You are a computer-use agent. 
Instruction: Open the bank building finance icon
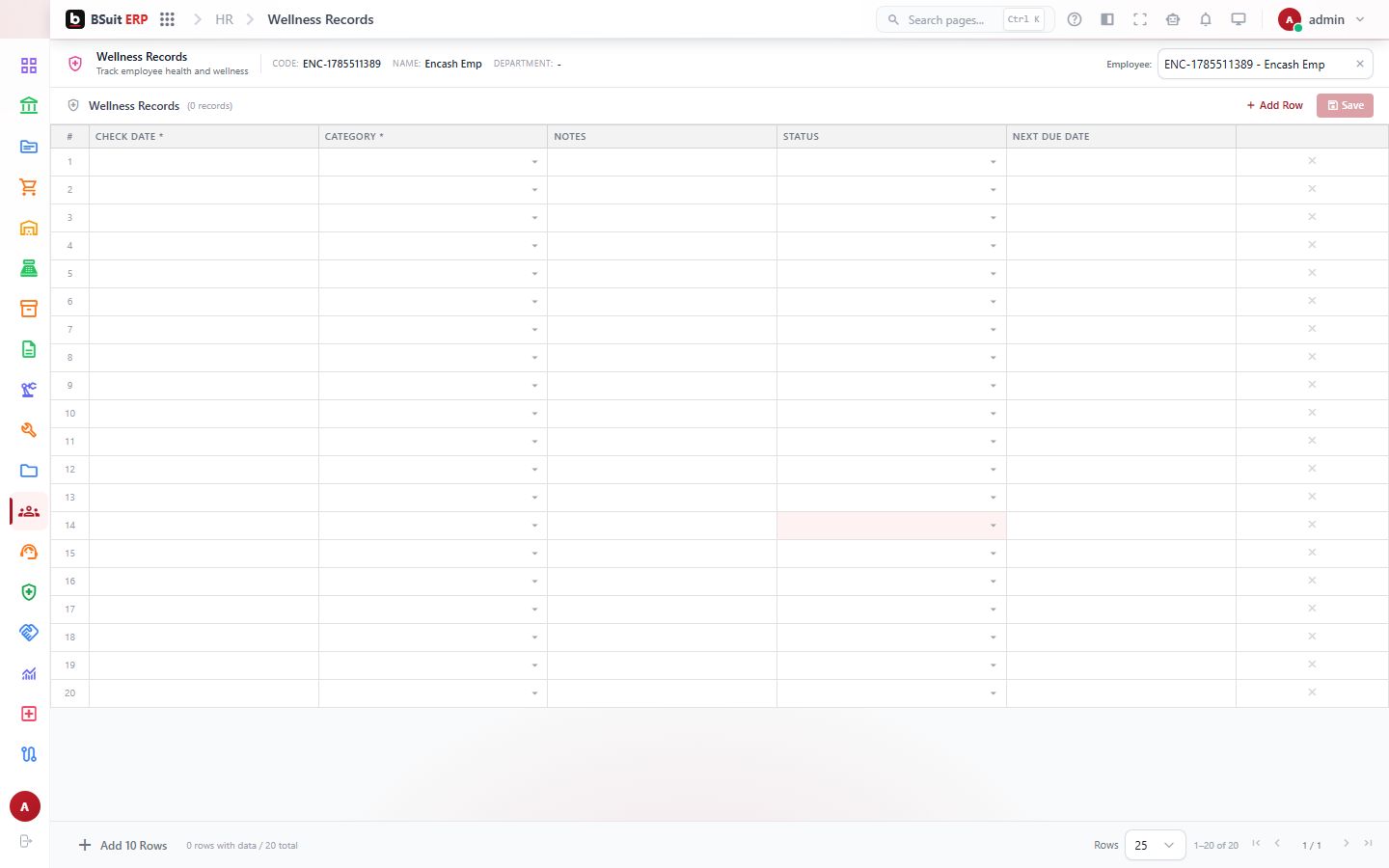[x=29, y=106]
